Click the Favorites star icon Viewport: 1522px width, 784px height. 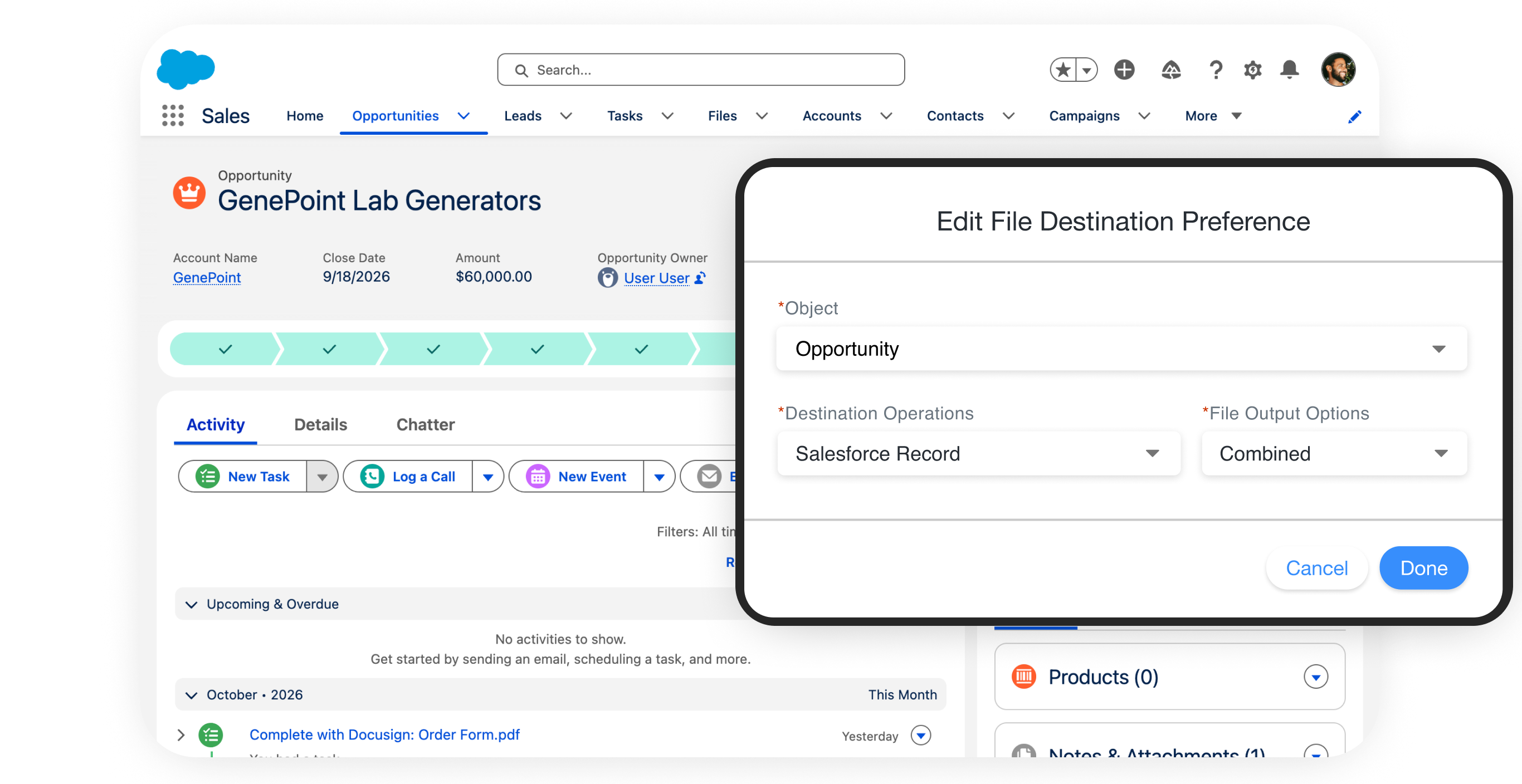point(1063,70)
